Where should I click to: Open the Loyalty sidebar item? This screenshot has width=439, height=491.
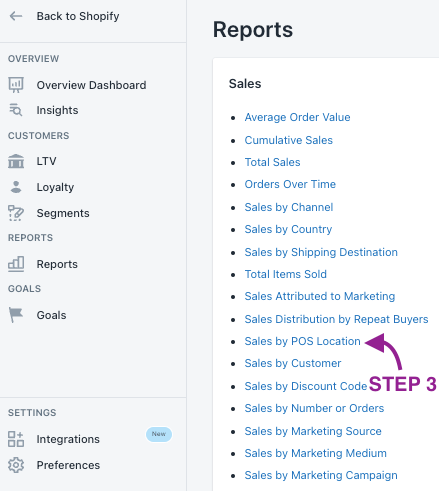(x=55, y=187)
